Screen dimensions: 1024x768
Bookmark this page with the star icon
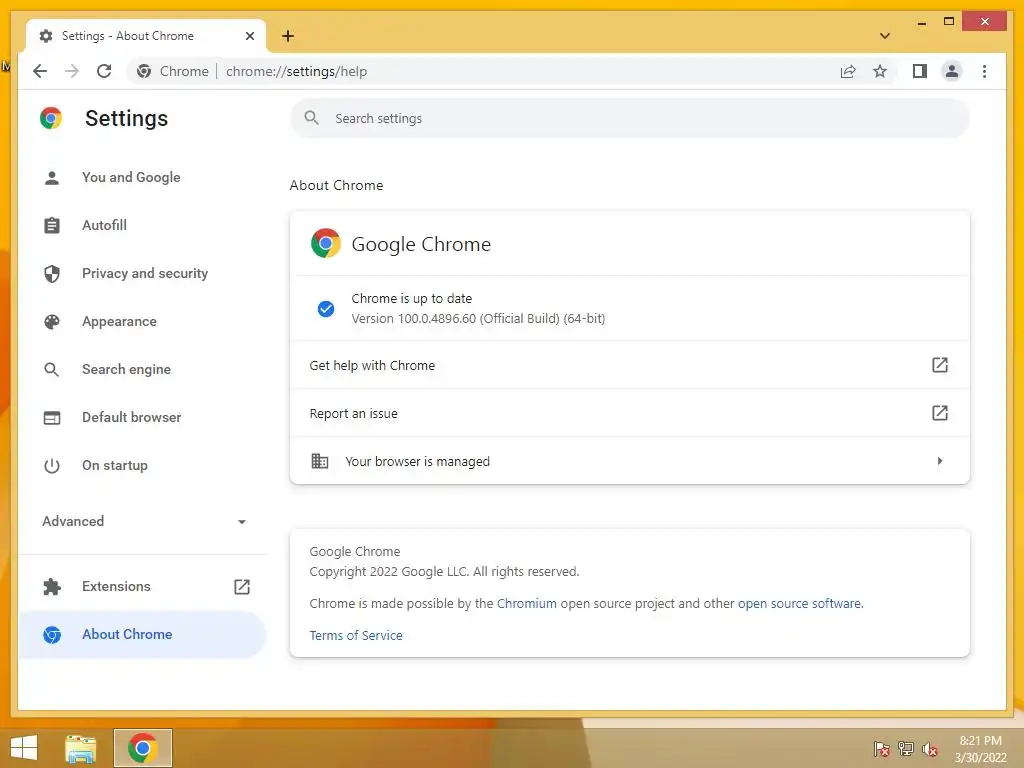tap(880, 71)
